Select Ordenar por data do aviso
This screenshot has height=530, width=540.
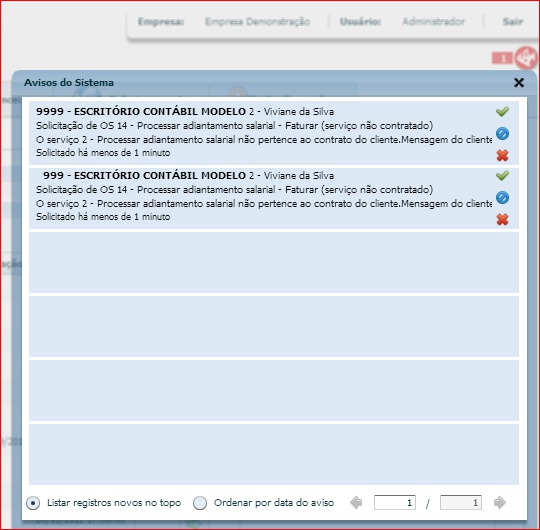coord(200,503)
